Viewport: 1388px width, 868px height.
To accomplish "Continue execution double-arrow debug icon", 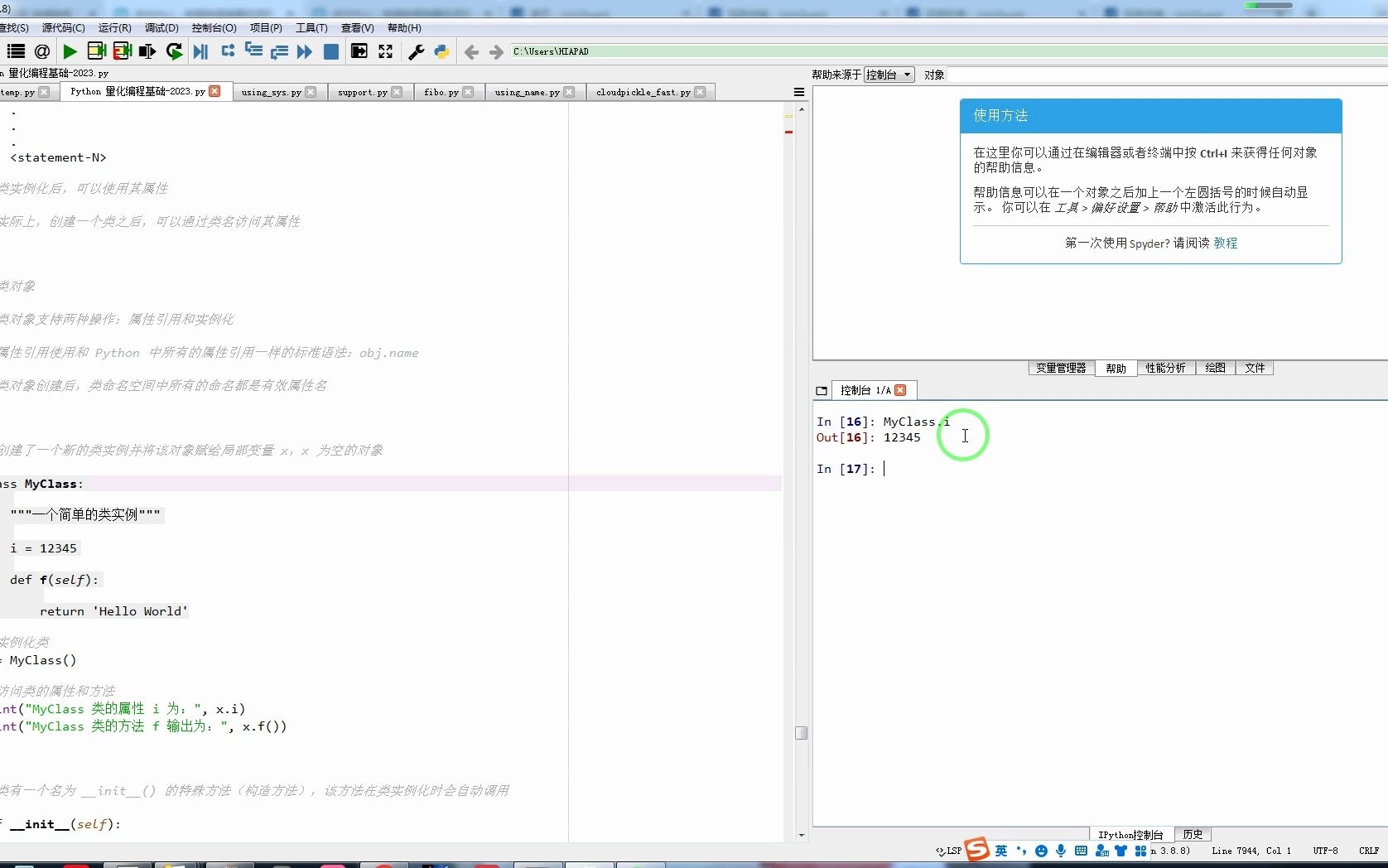I will click(305, 51).
